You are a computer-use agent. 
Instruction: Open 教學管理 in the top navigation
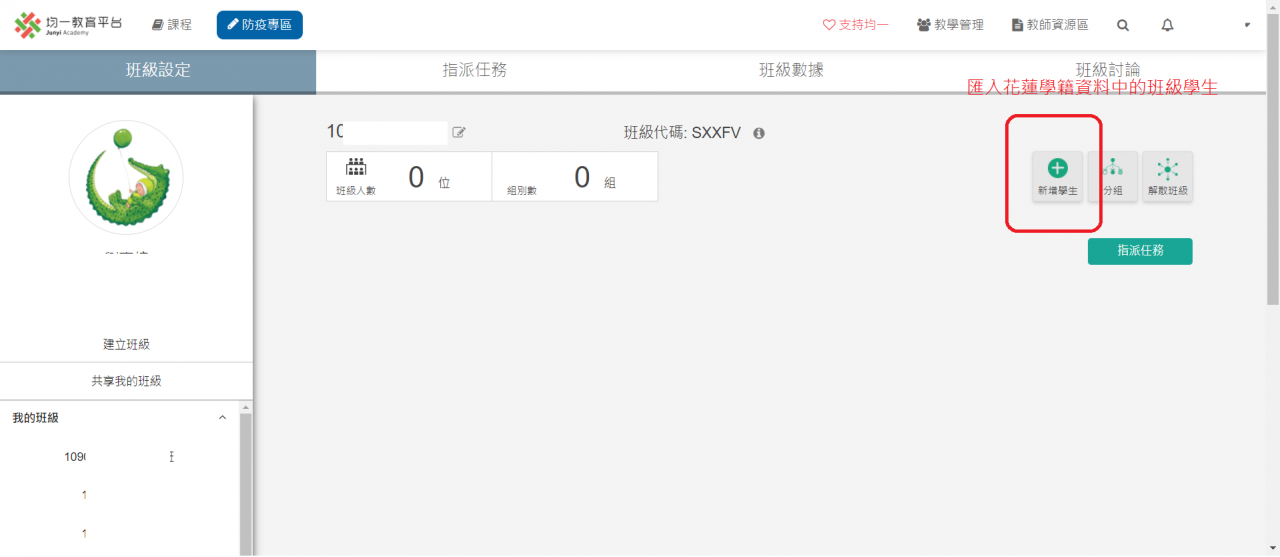click(x=950, y=25)
